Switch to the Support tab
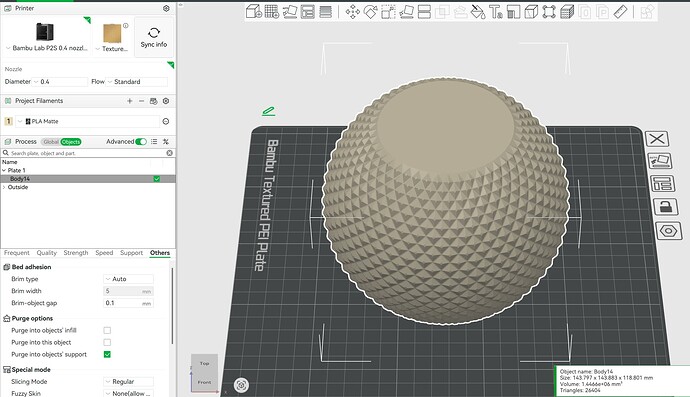This screenshot has height=397, width=690. tap(132, 253)
